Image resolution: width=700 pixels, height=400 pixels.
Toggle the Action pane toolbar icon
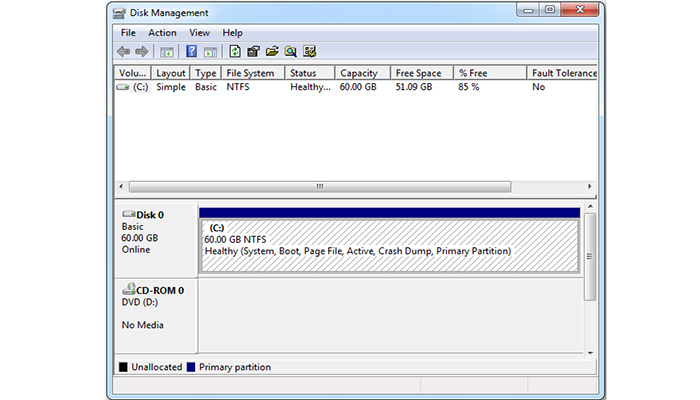click(210, 52)
